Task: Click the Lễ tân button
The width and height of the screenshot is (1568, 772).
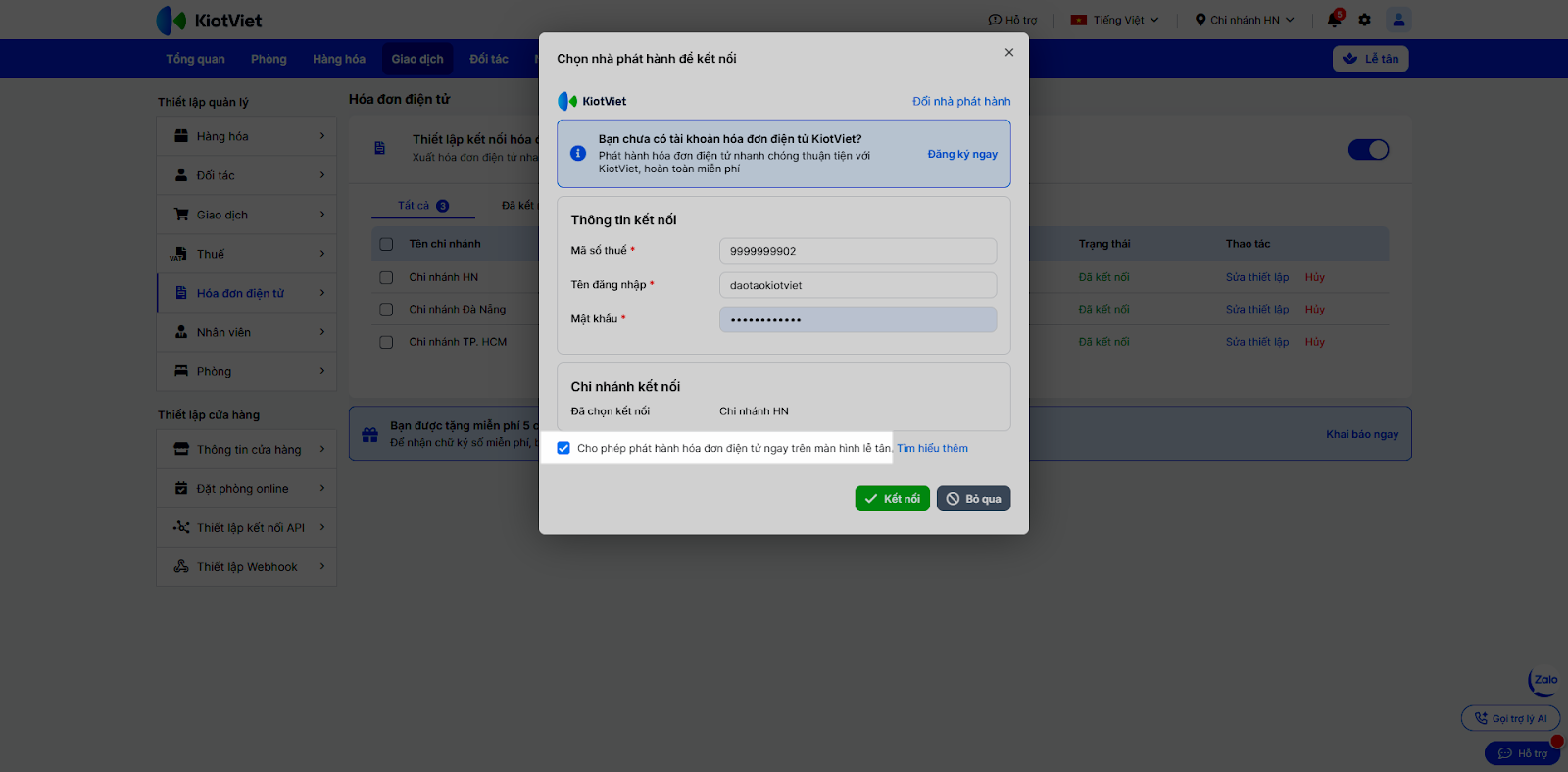Action: (1371, 59)
